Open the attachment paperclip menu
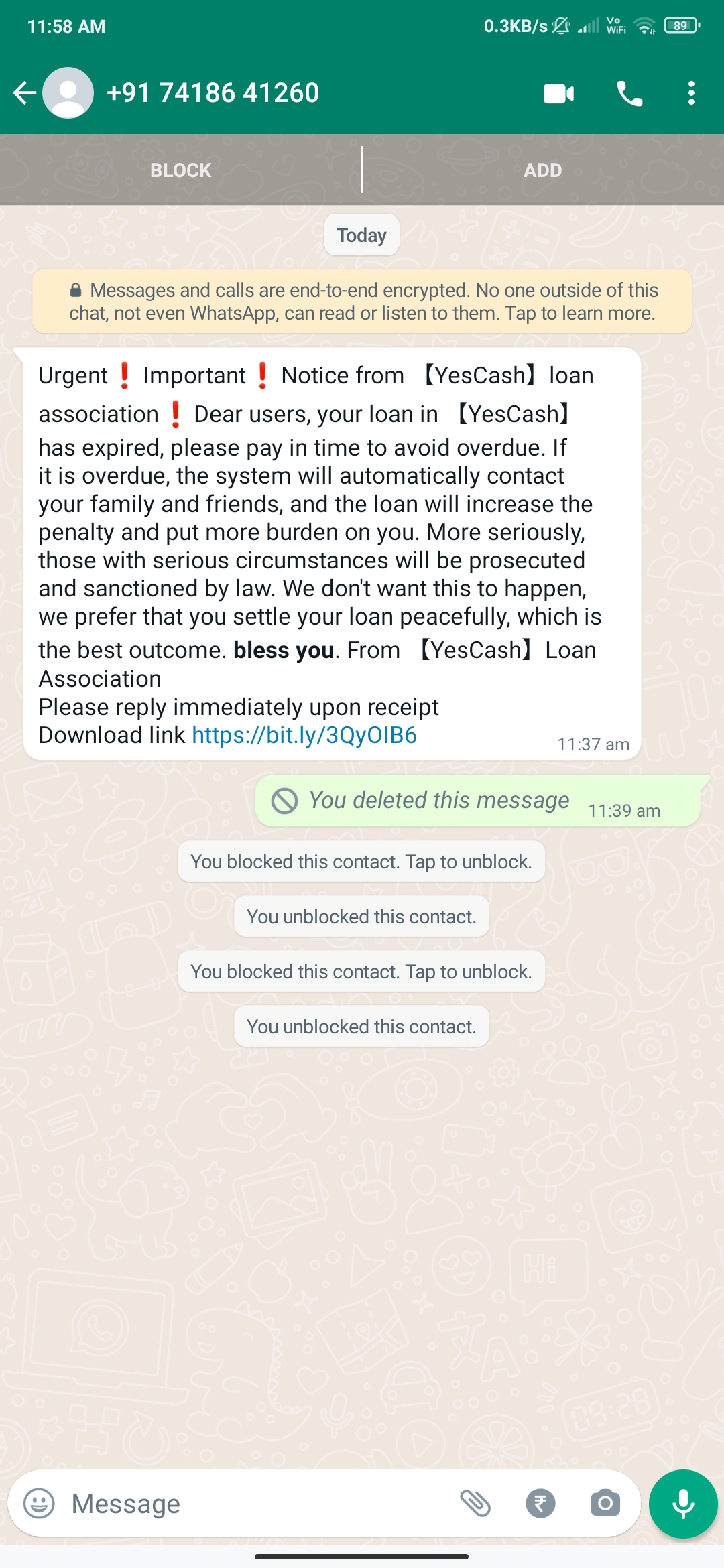724x1568 pixels. coord(475,1504)
